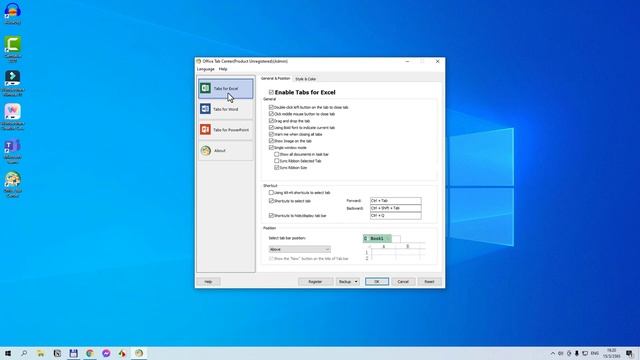The image size is (640, 360).
Task: Confirm settings with the OK button
Action: tap(377, 282)
